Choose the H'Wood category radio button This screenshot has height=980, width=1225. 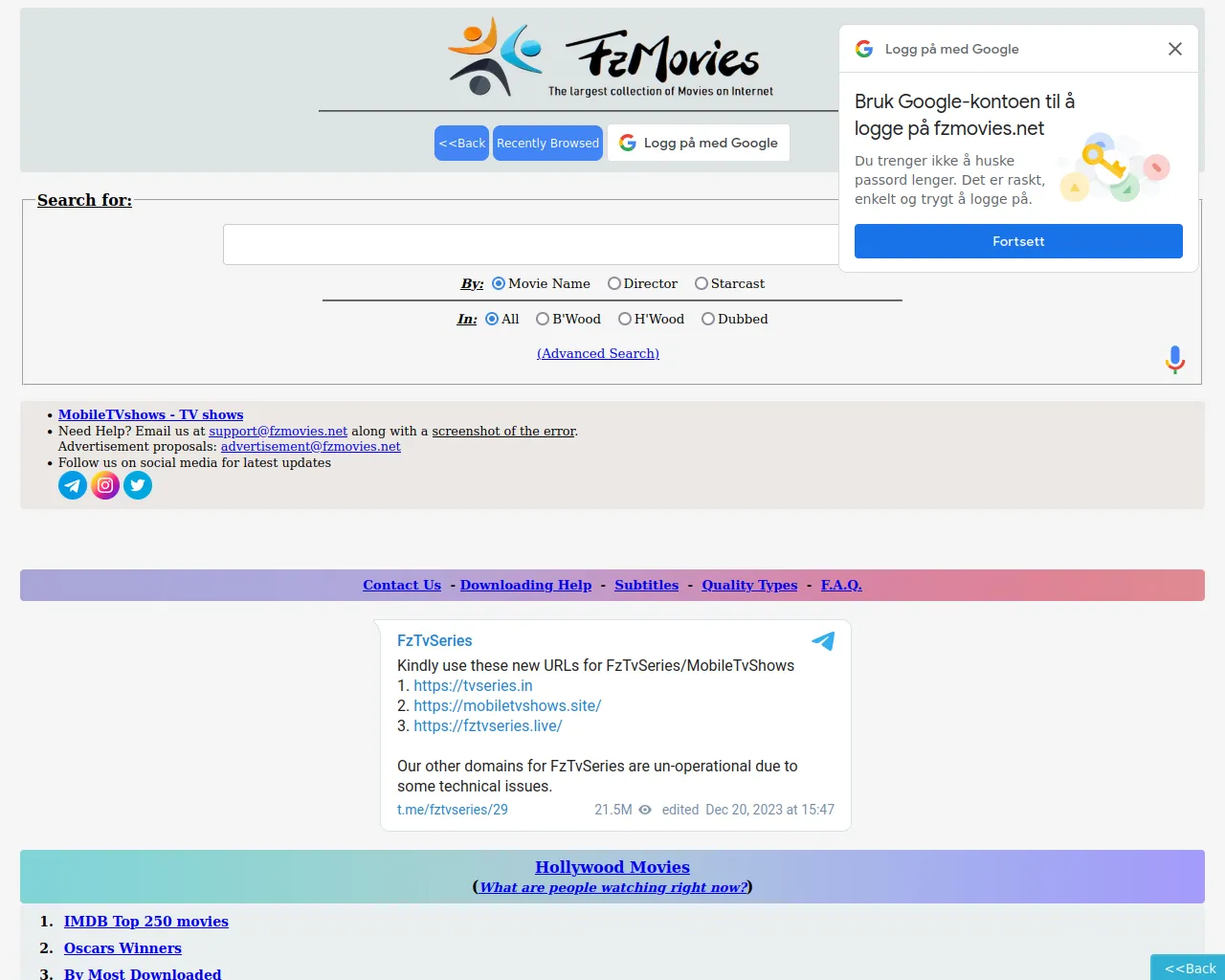(625, 319)
